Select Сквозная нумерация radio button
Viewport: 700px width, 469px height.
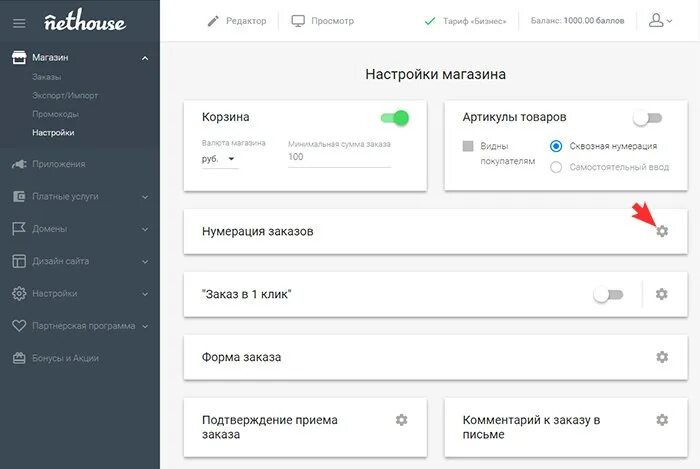pos(556,146)
